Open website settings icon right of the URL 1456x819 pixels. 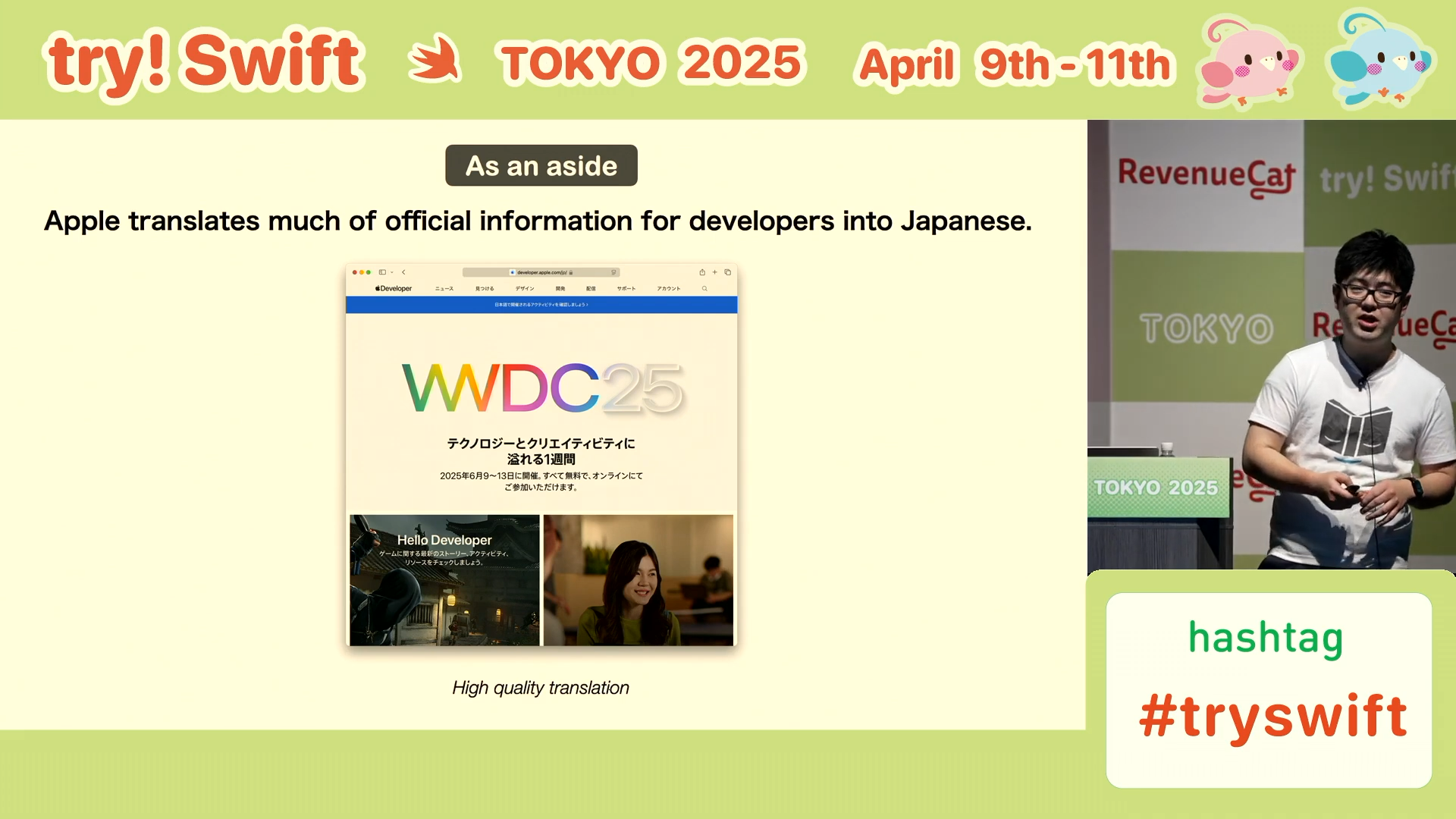pyautogui.click(x=613, y=272)
